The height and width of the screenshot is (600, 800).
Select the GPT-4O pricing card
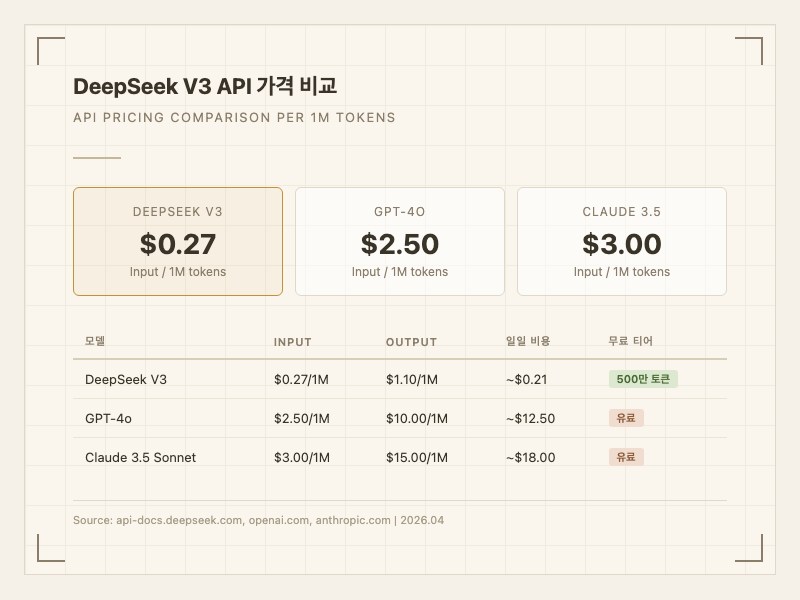point(400,241)
